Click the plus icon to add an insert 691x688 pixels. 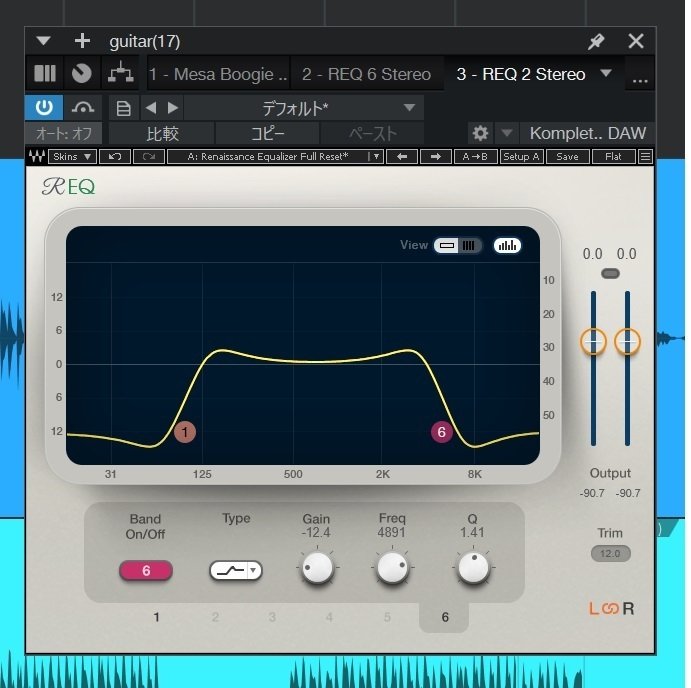(x=82, y=41)
